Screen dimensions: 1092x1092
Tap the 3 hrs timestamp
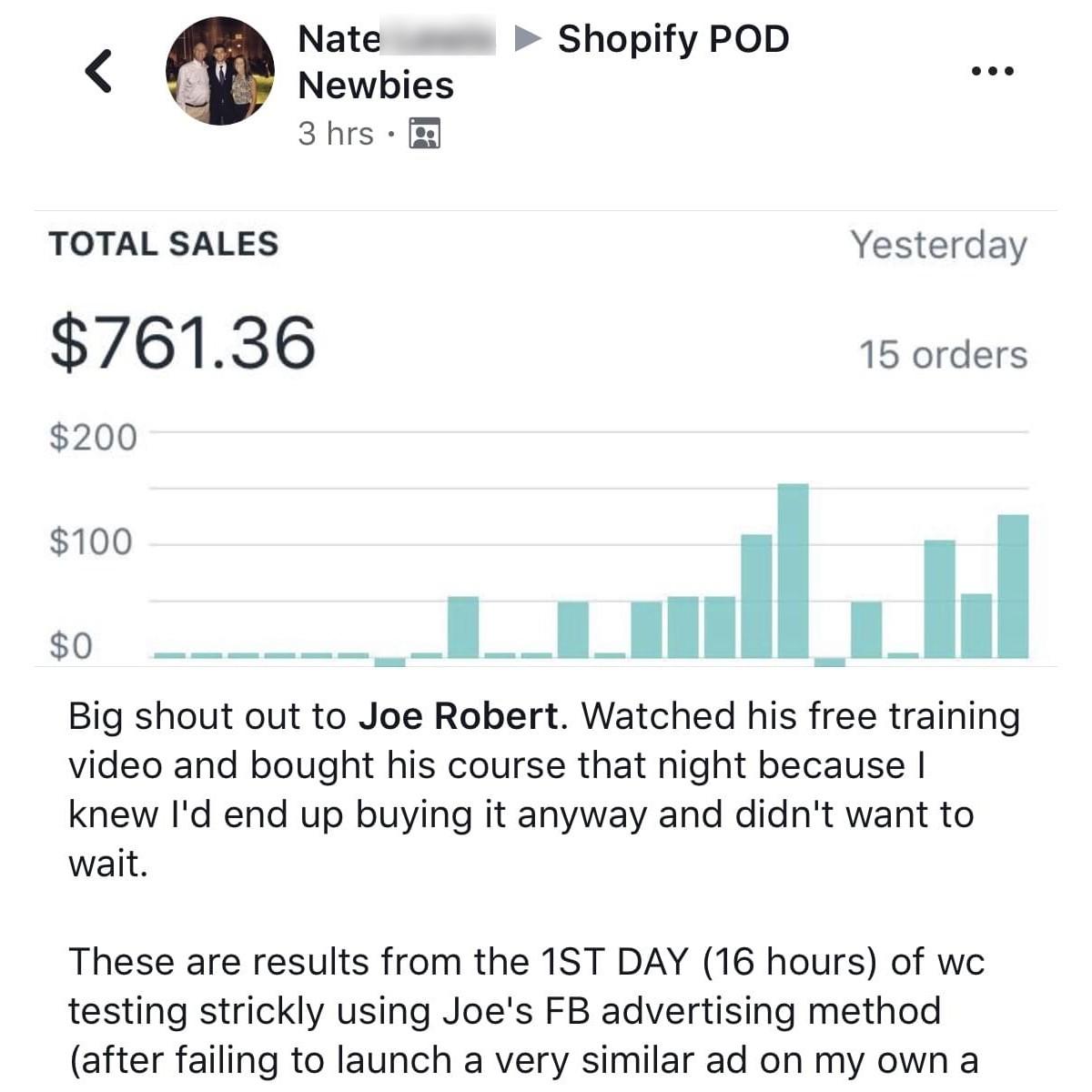[x=336, y=134]
